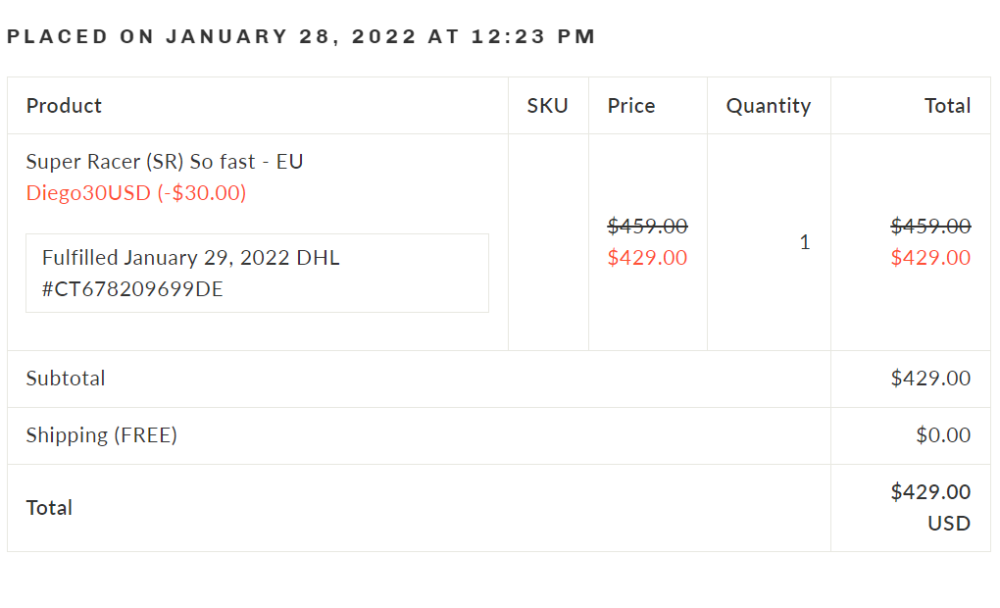
Task: Click the order placed date heading
Action: [301, 36]
